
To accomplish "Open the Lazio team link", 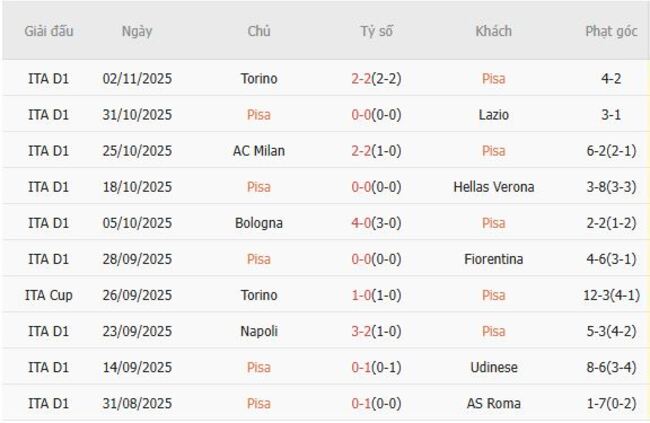I will coord(493,115).
